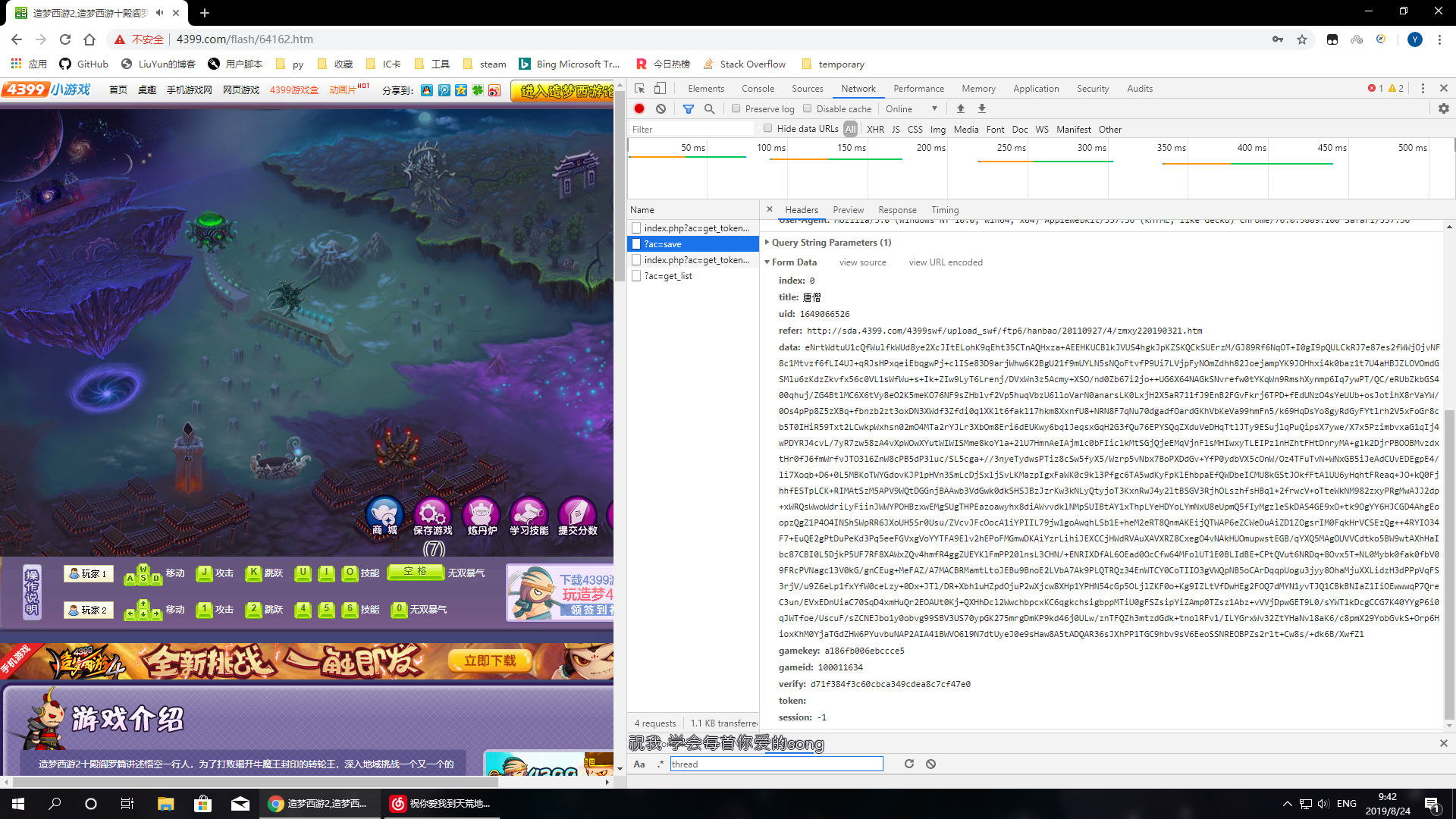Filter requests by Img type

pos(938,129)
